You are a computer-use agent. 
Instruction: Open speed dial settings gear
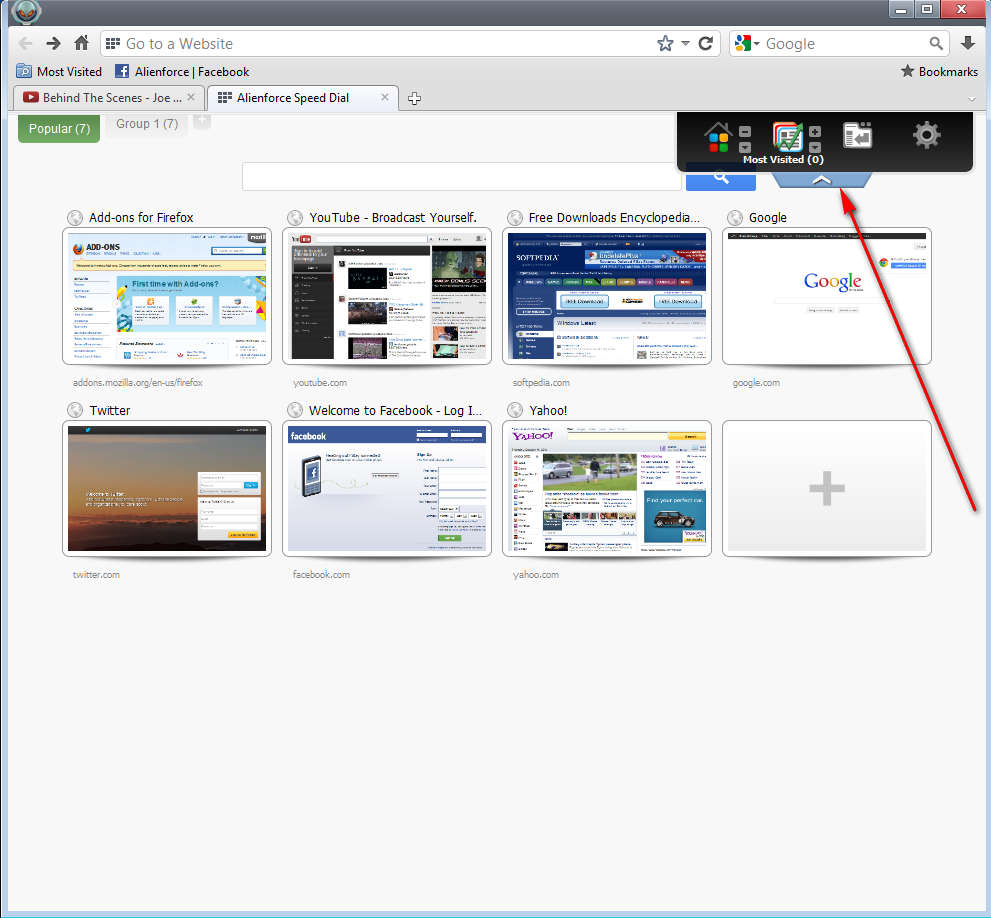(x=927, y=135)
